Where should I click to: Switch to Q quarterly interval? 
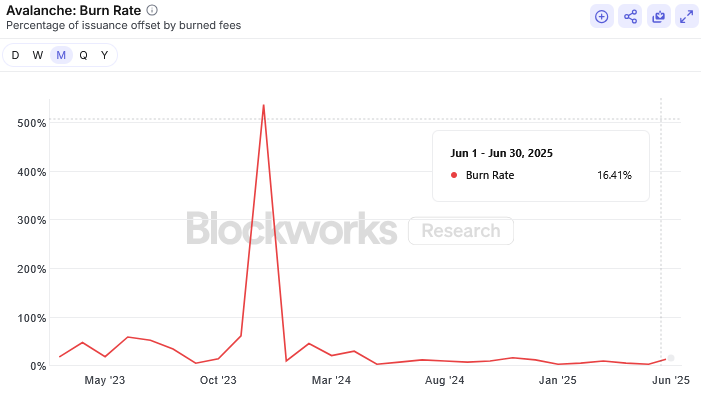point(83,55)
